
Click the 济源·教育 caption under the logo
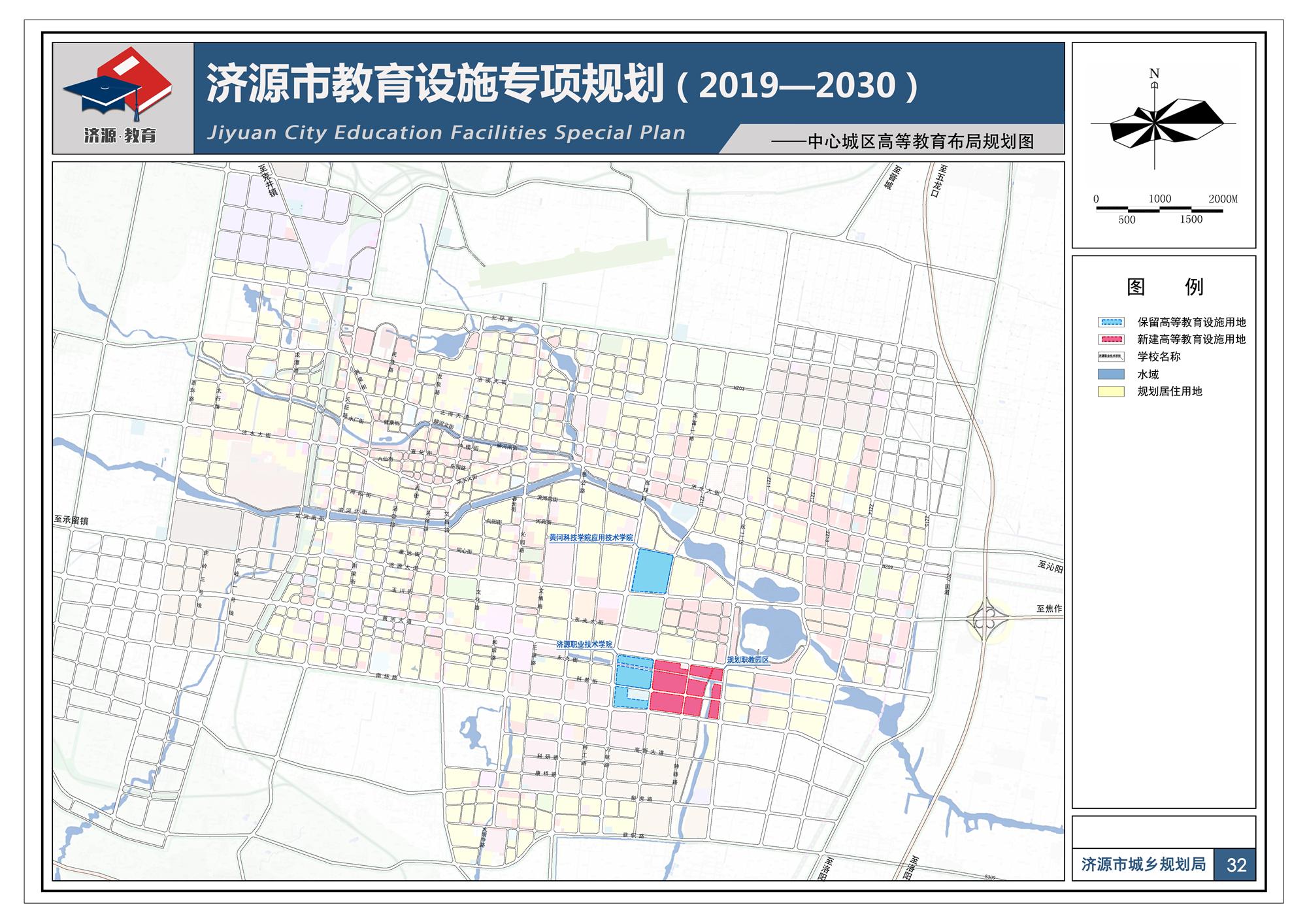(x=120, y=136)
